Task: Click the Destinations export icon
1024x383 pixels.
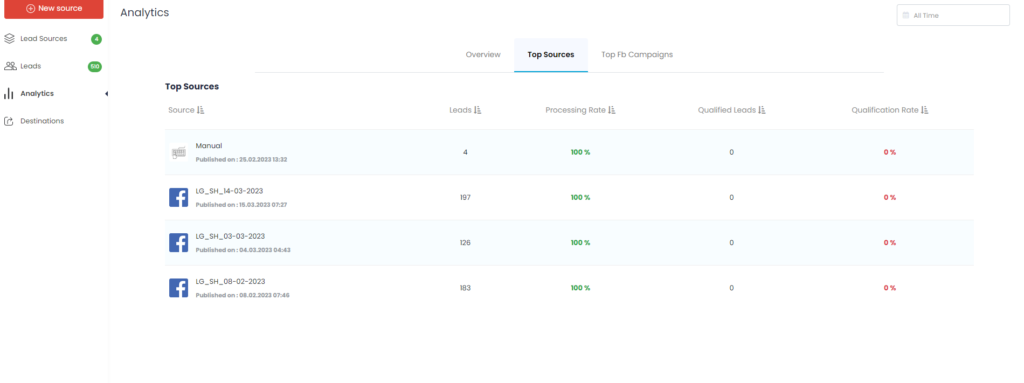Action: 9,121
